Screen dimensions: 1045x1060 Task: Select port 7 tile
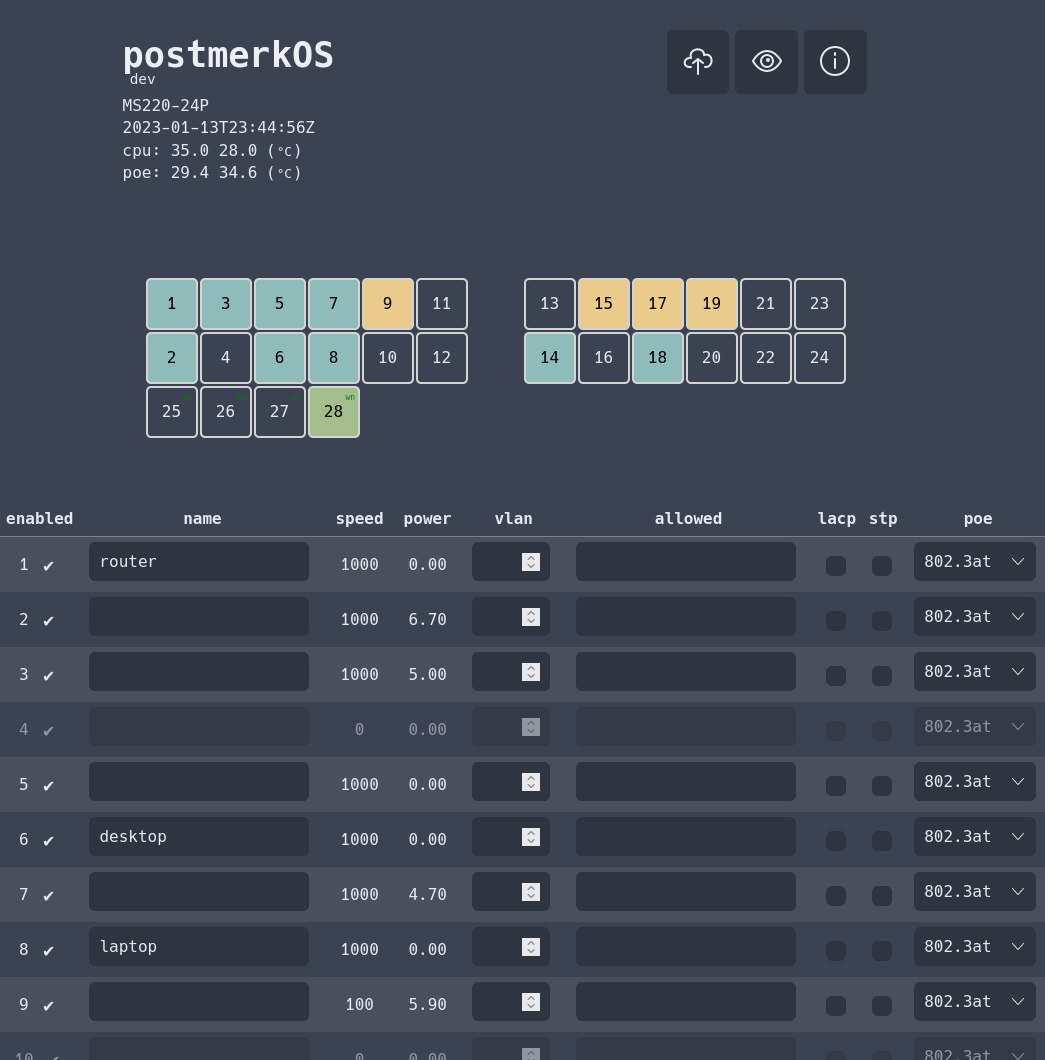(334, 304)
